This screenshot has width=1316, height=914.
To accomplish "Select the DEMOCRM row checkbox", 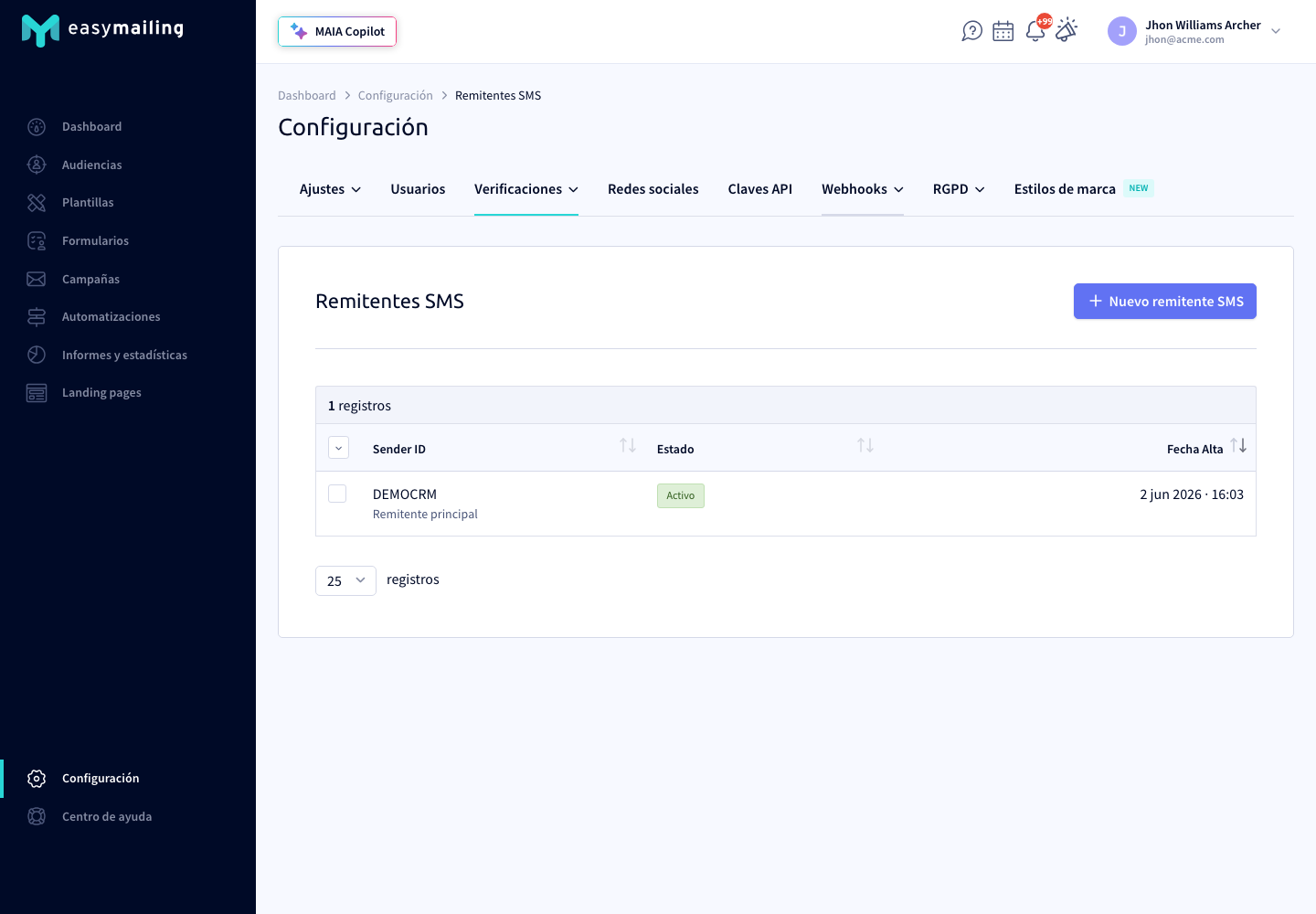I will click(x=337, y=494).
